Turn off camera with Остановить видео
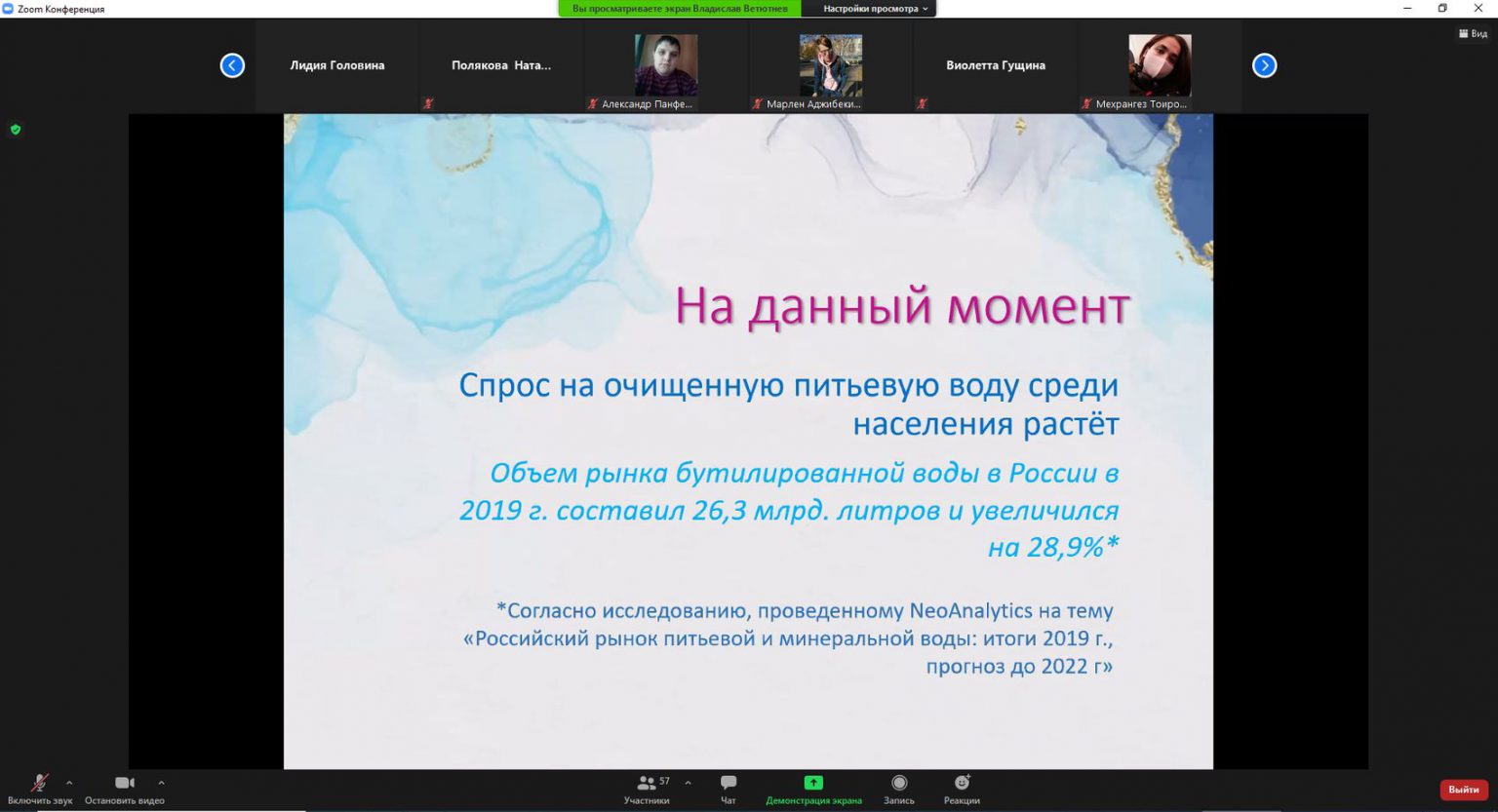The width and height of the screenshot is (1498, 812). (124, 789)
